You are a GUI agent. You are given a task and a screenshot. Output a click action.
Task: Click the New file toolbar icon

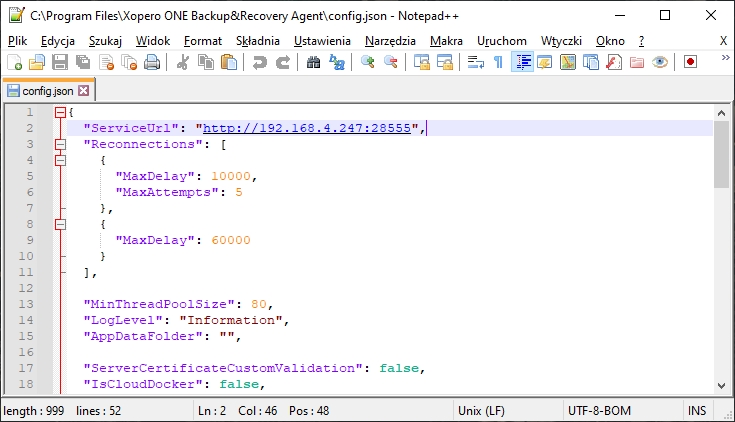(x=14, y=62)
